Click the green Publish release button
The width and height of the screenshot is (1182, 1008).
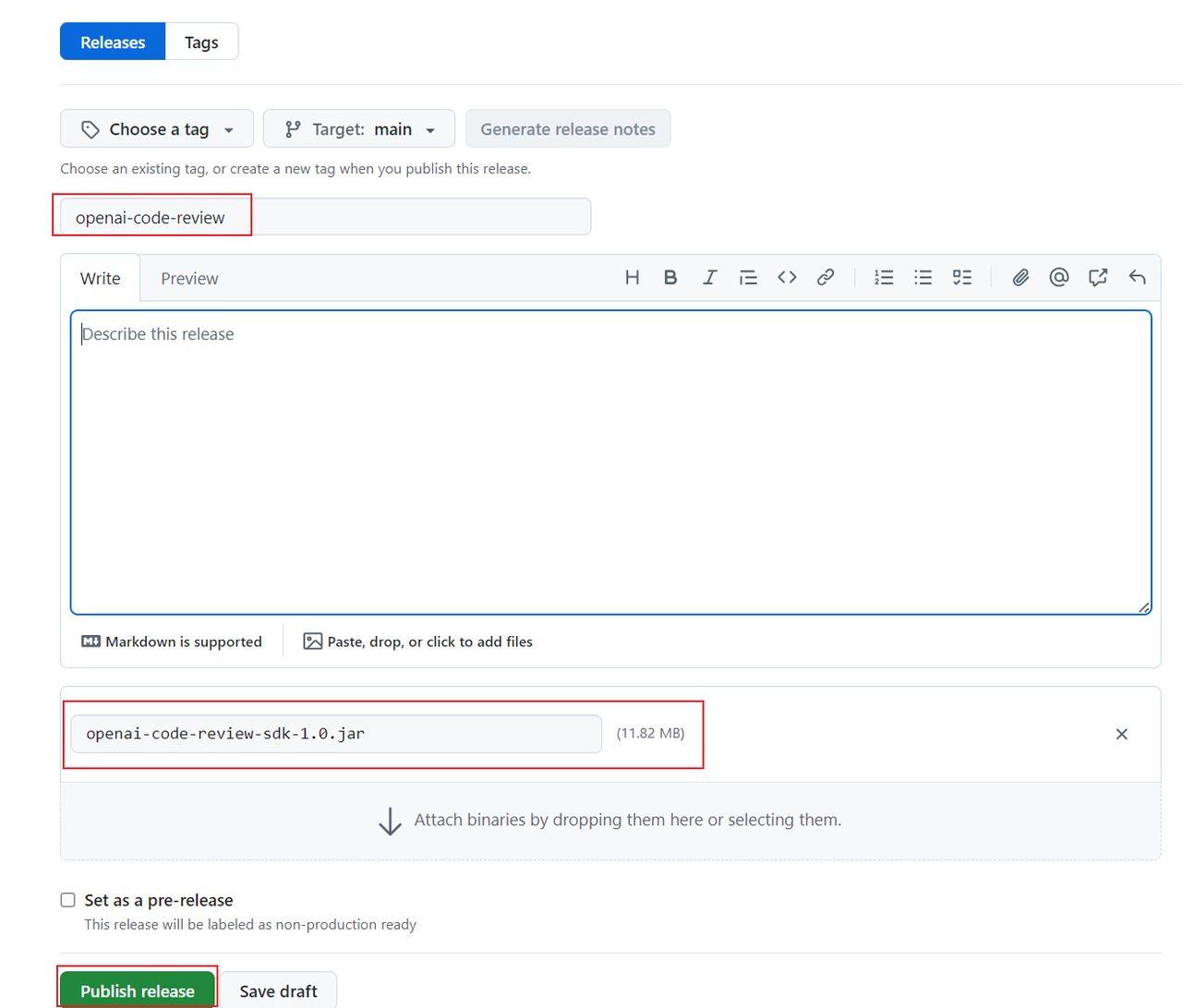point(138,990)
